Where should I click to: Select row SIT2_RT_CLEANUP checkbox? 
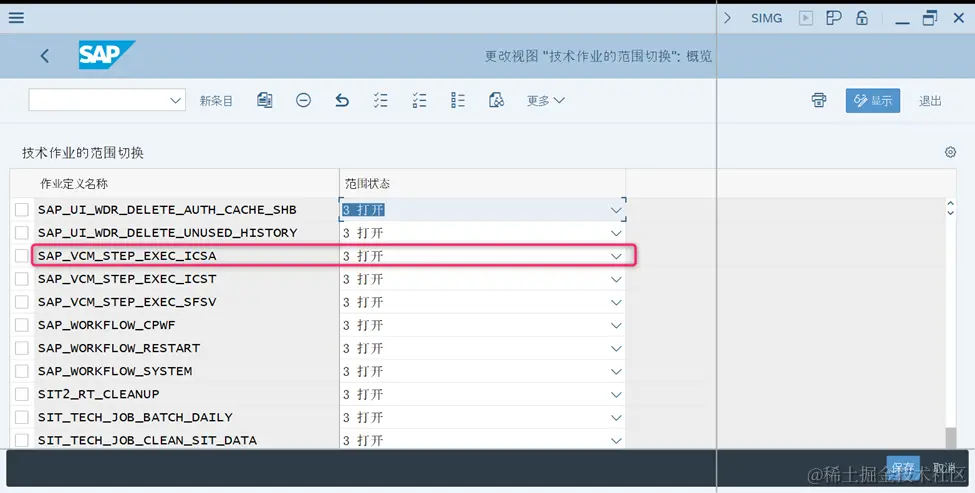tap(22, 394)
